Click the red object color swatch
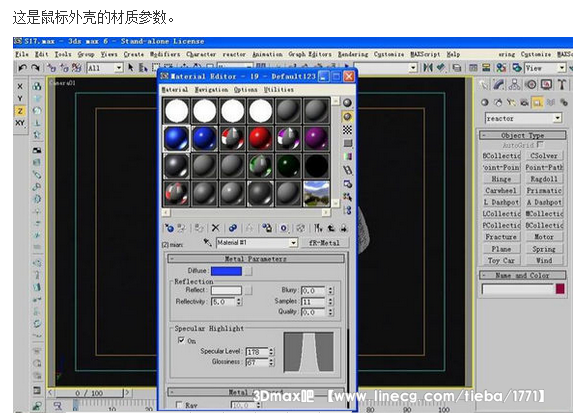Image resolution: width=574 pixels, height=413 pixels. coord(560,289)
